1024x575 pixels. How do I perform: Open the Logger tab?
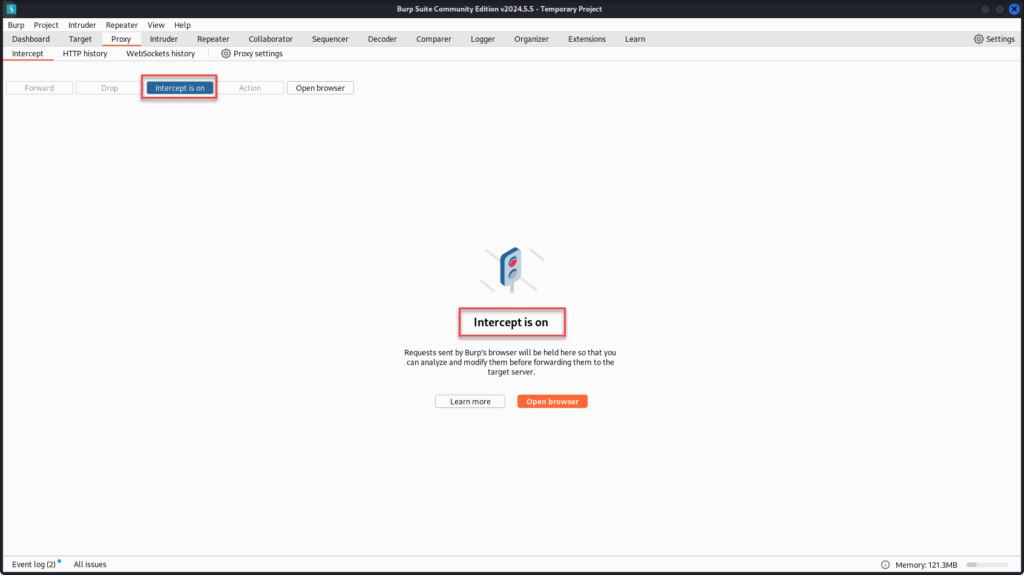click(x=483, y=39)
